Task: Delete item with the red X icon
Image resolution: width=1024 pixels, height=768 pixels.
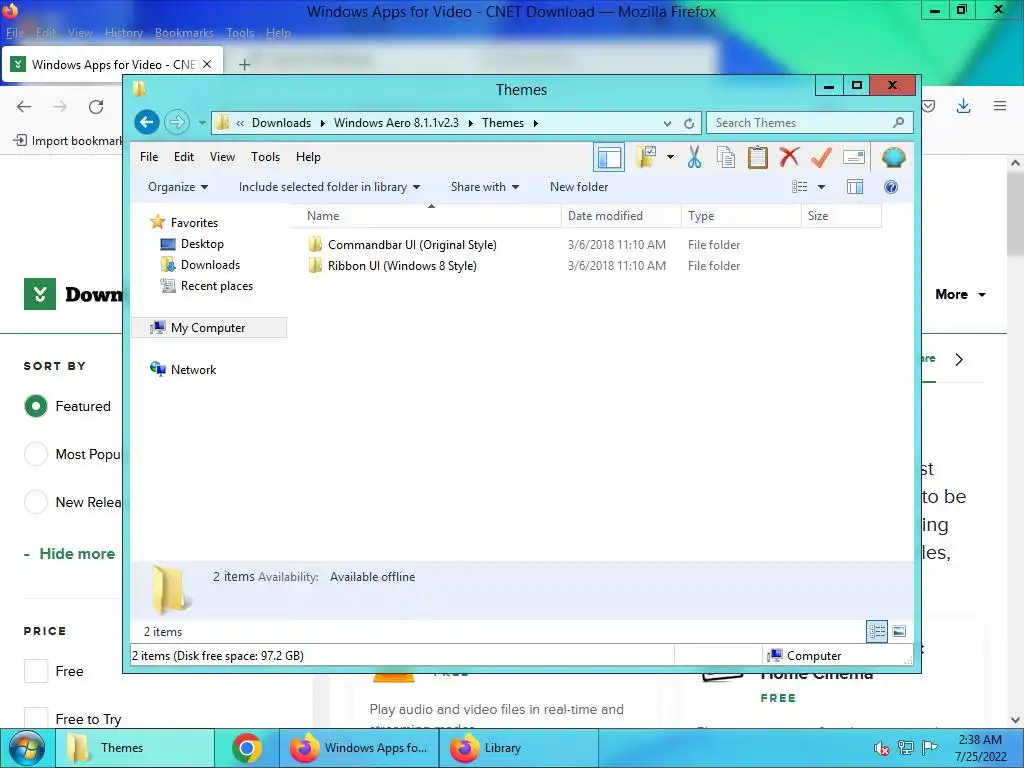Action: pos(789,157)
